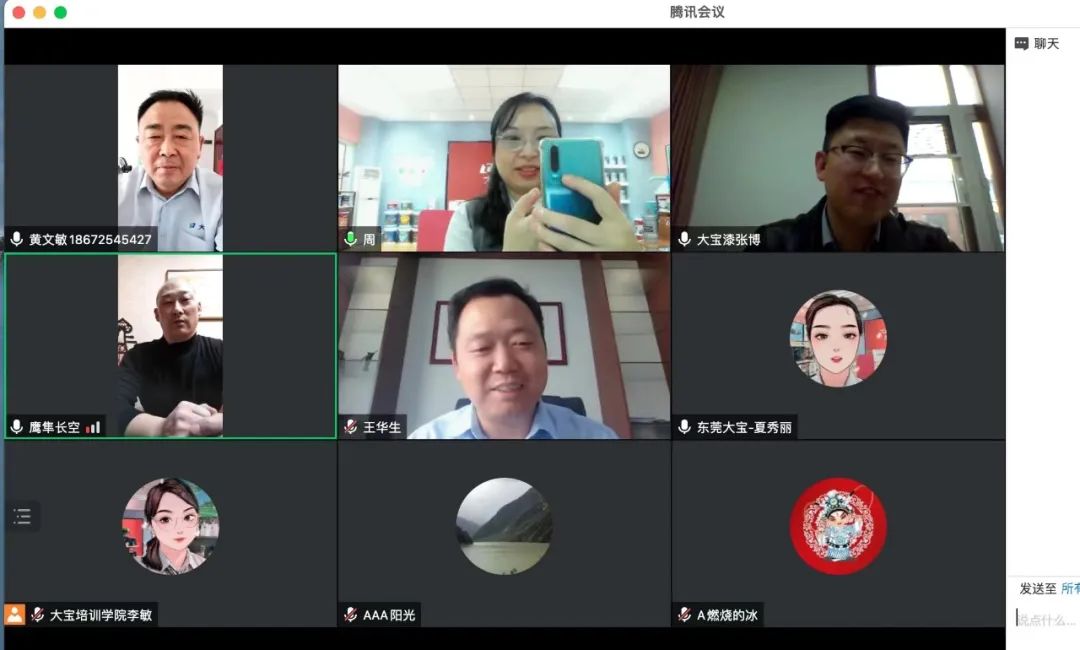This screenshot has height=650, width=1080.
Task: Open the 聊天 chat panel icon
Action: [x=1021, y=43]
